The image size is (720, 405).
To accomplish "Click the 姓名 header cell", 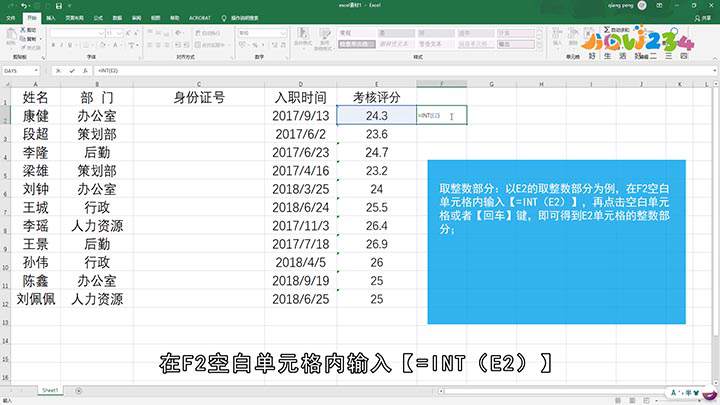I will click(x=35, y=97).
